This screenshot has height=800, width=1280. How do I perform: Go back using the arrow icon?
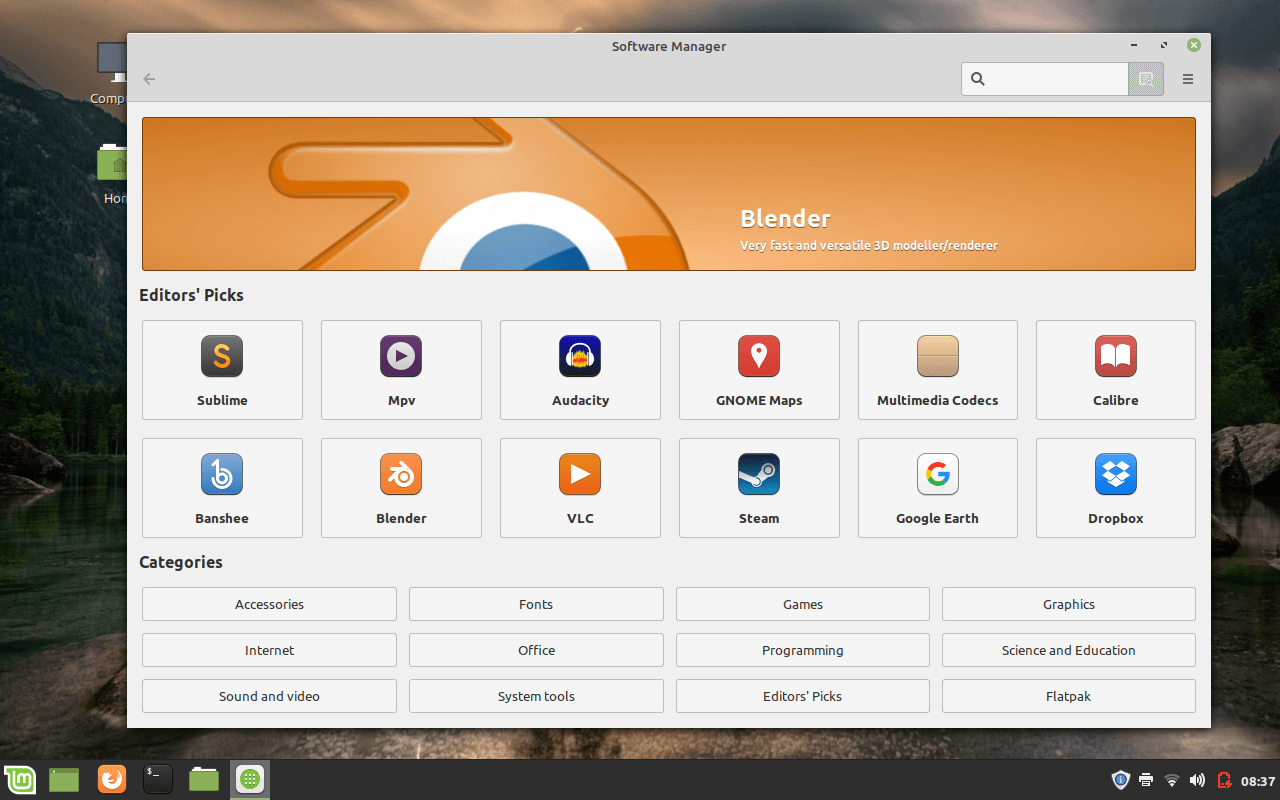pyautogui.click(x=149, y=79)
